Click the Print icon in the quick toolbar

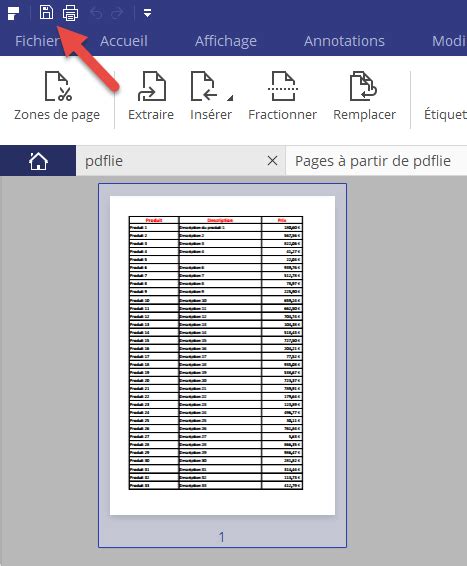pyautogui.click(x=70, y=13)
